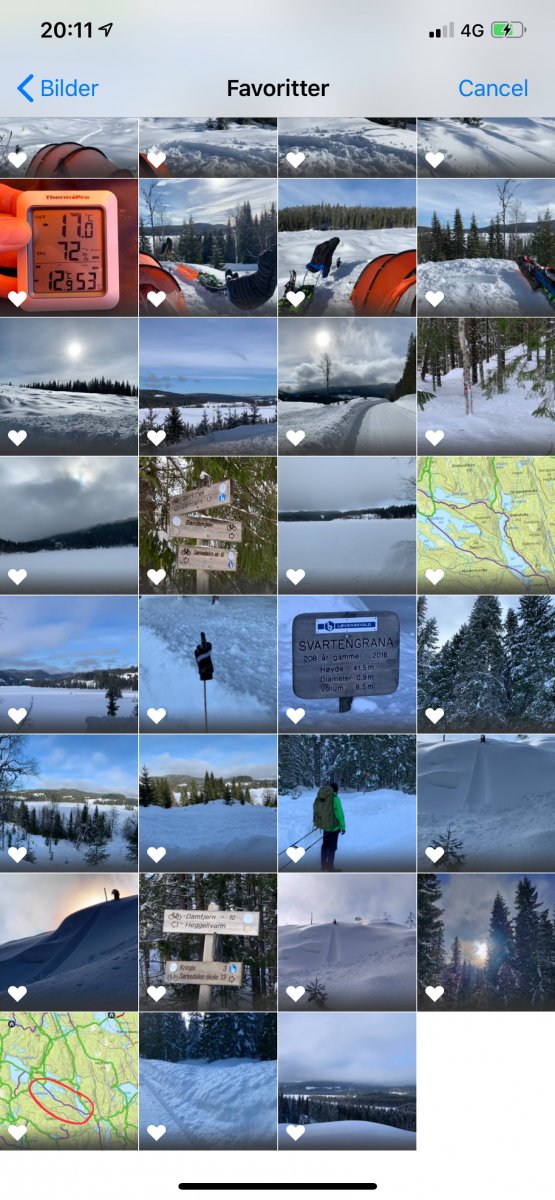The height and width of the screenshot is (1200, 555).
Task: Open the ThermoPro thermometer photo
Action: click(69, 247)
